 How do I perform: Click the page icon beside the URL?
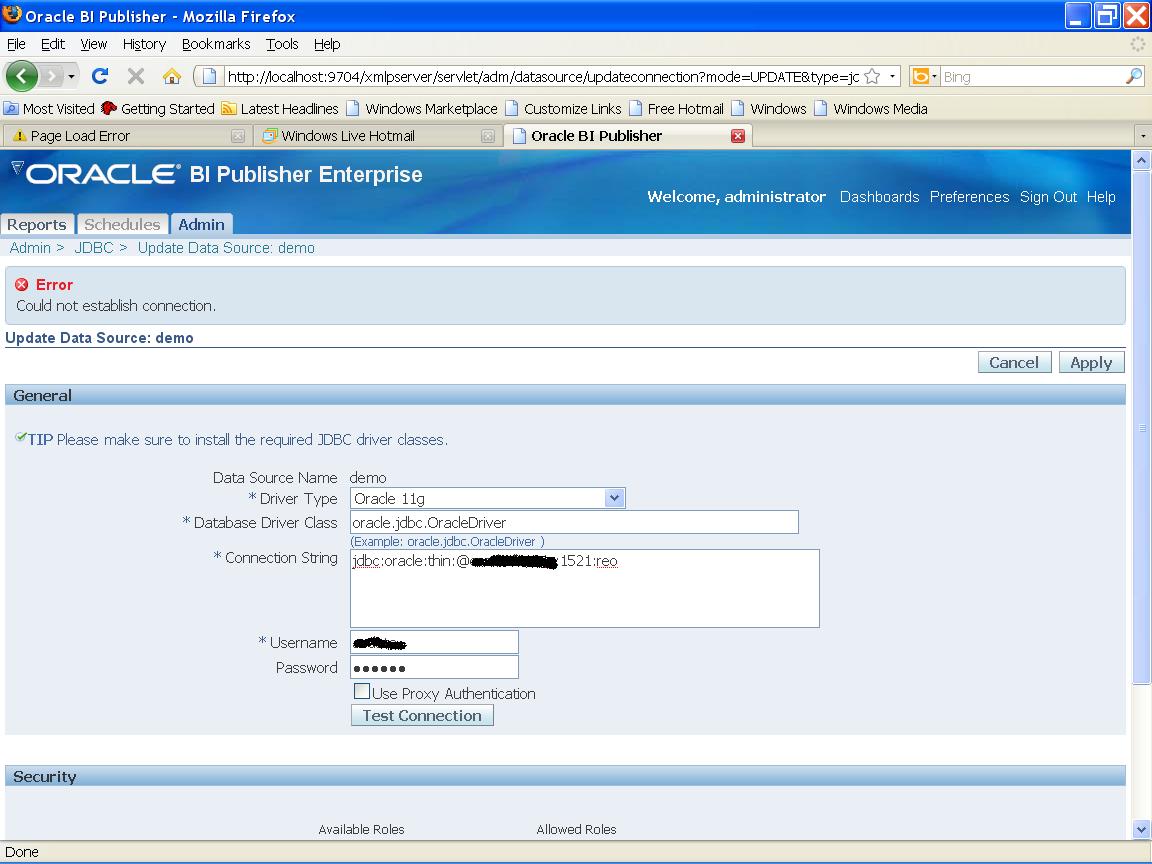point(209,76)
